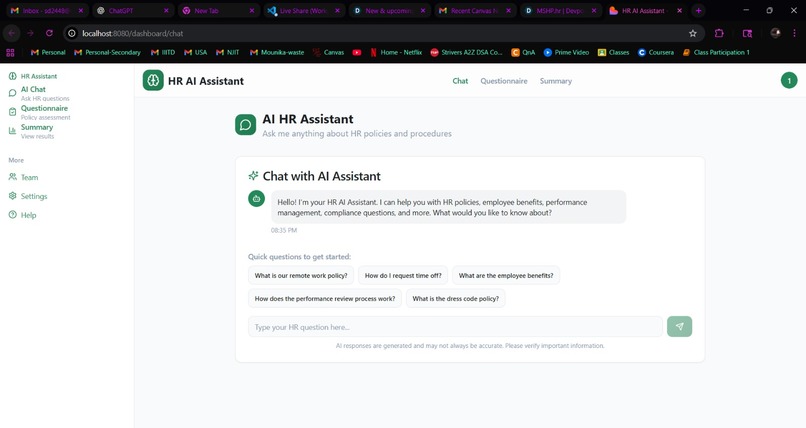
Task: Open the Prime Video bookmark
Action: [566, 52]
